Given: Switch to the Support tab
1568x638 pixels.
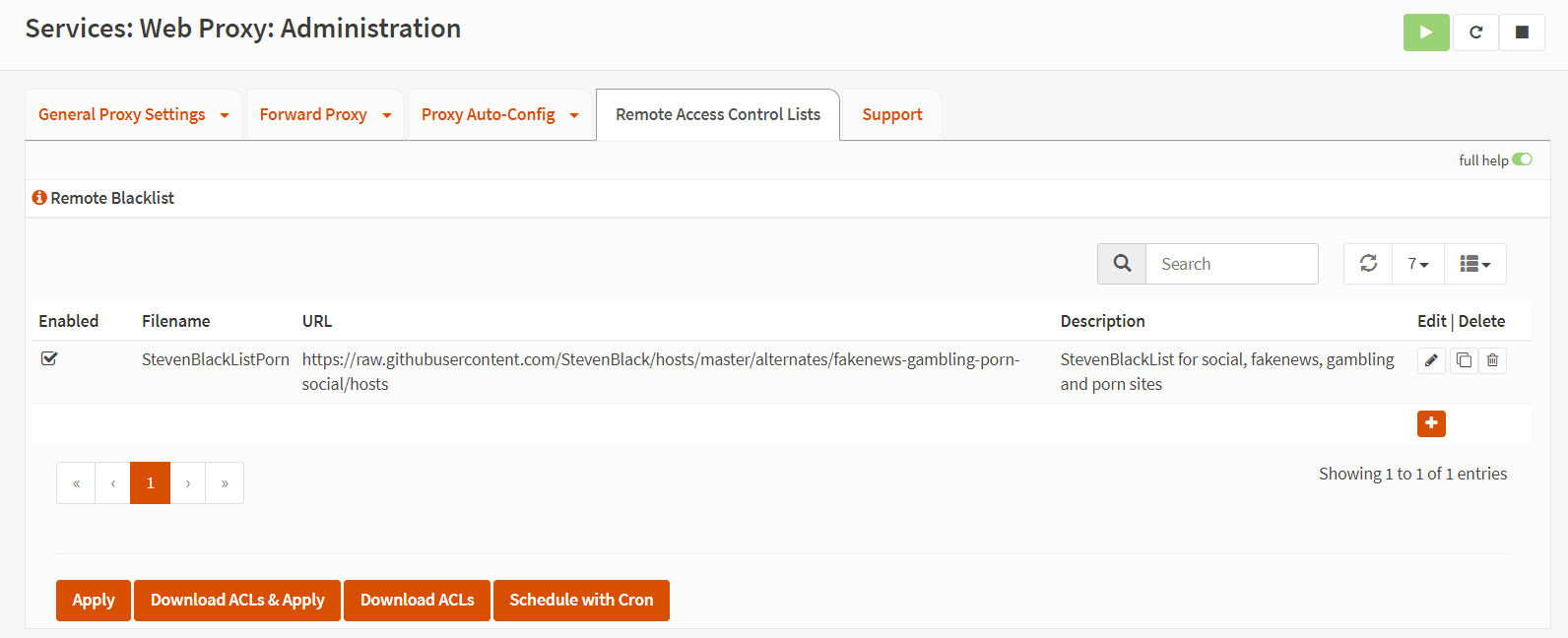Looking at the screenshot, I should point(891,115).
